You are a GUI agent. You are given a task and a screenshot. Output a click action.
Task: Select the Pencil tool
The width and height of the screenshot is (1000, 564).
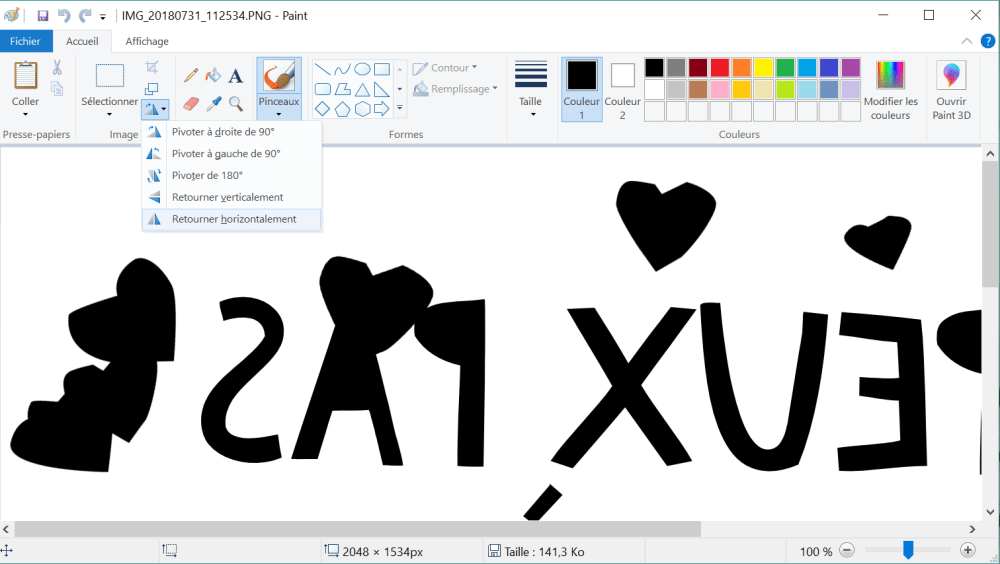(191, 76)
